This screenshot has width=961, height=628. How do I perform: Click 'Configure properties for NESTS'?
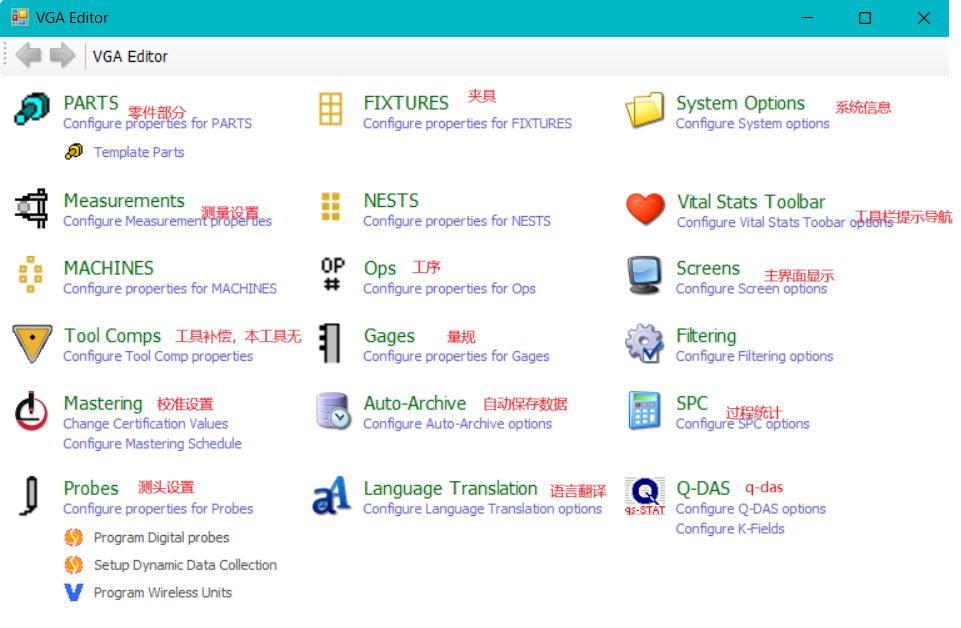pos(457,221)
